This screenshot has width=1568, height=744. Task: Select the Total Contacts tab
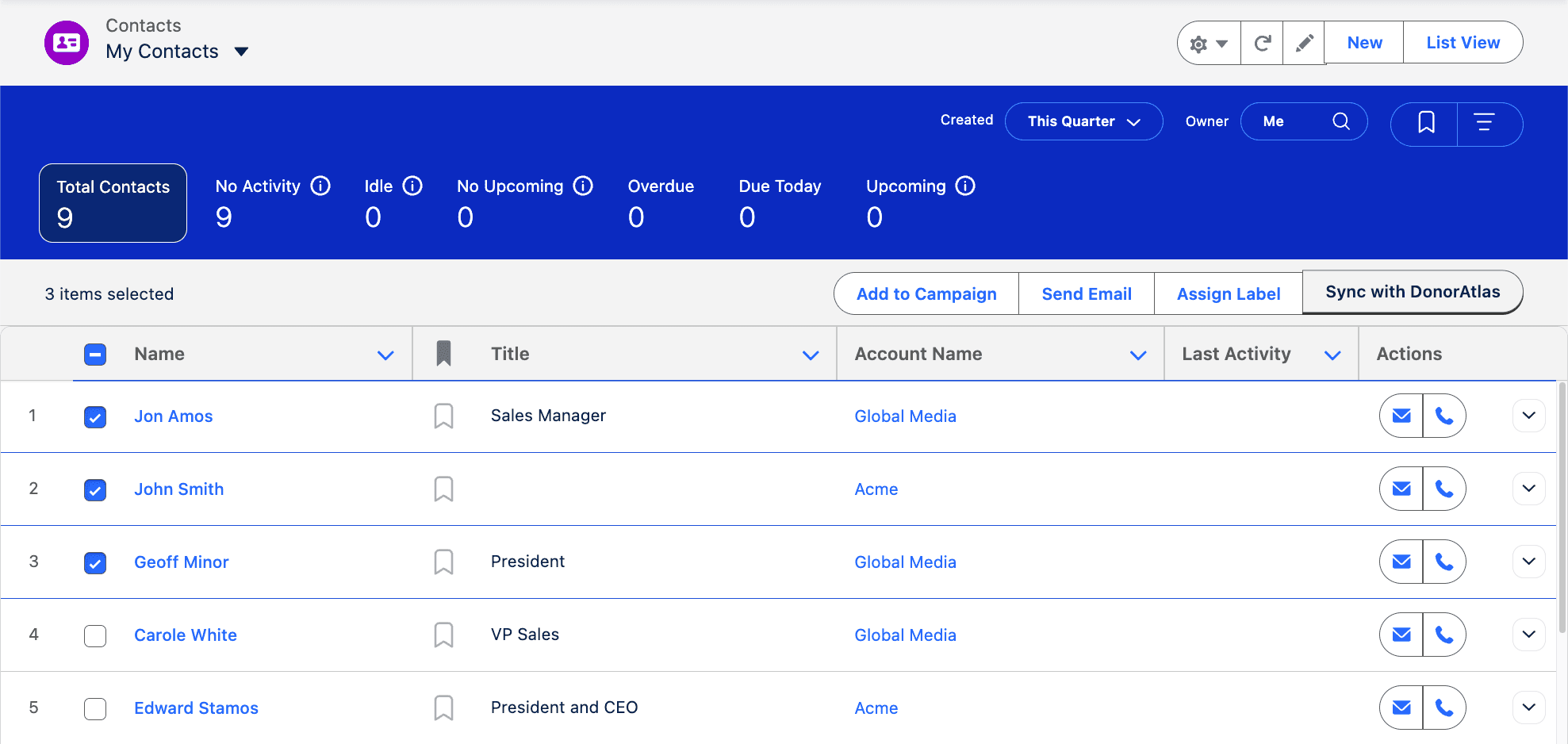pyautogui.click(x=113, y=203)
